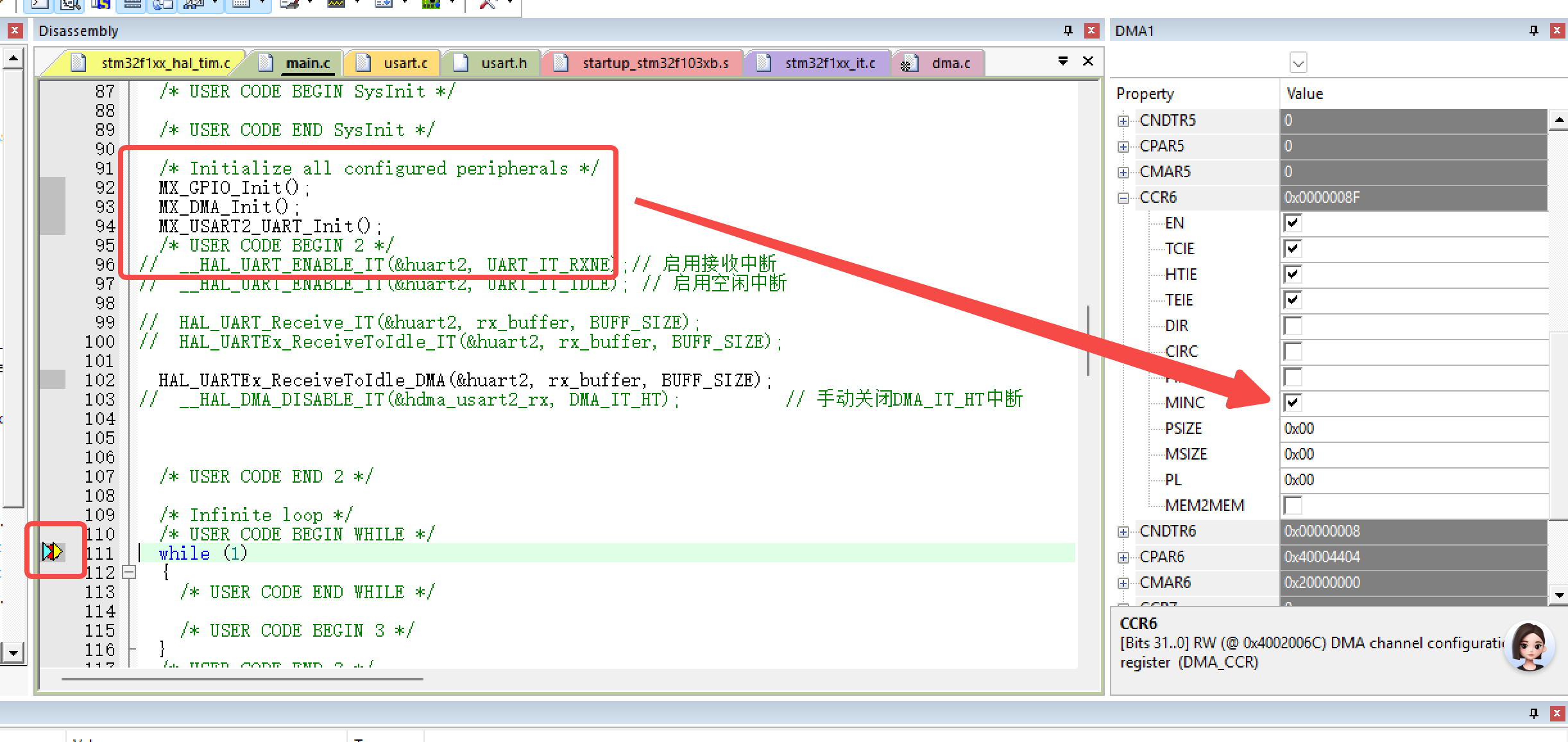Click the cartoon avatar assistant icon
The height and width of the screenshot is (742, 1568).
click(x=1529, y=646)
